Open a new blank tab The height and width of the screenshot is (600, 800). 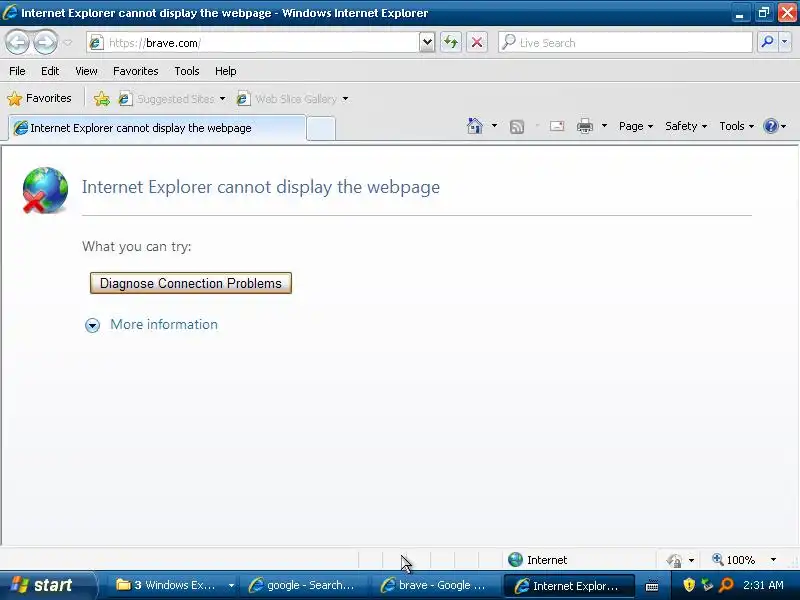(321, 129)
